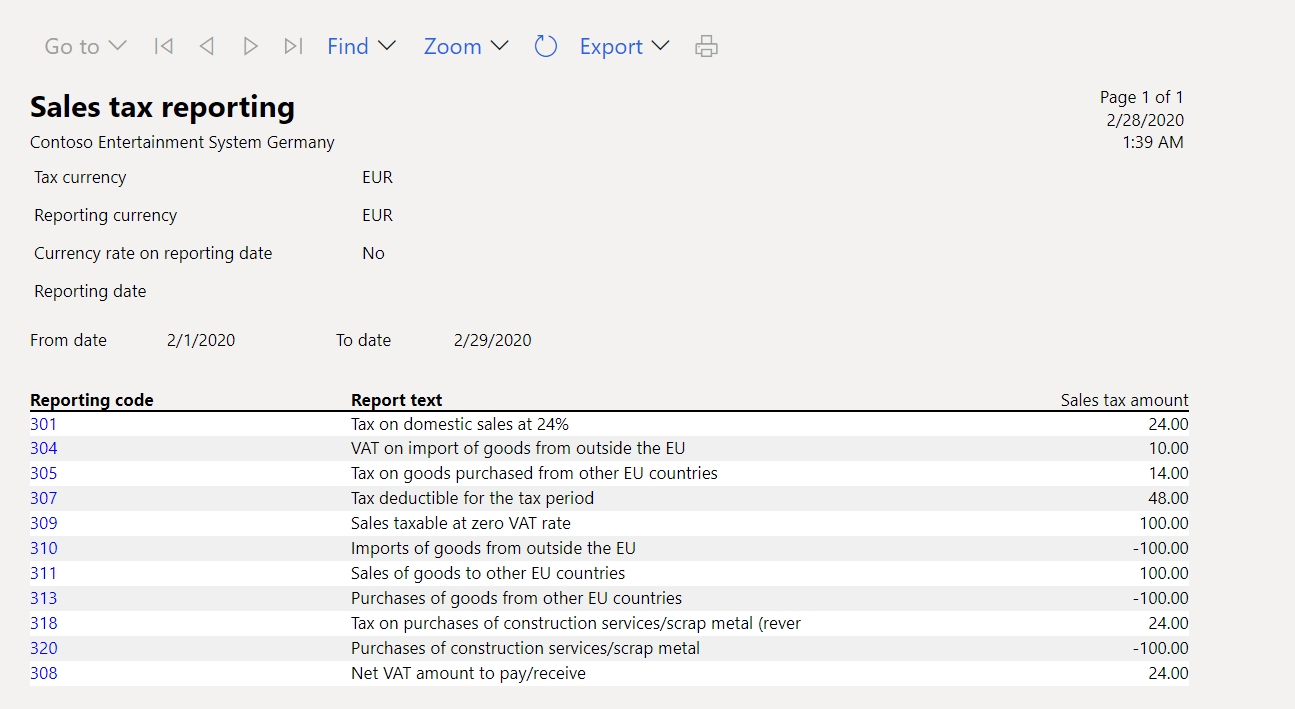Go to the first page
1295x709 pixels.
point(164,46)
